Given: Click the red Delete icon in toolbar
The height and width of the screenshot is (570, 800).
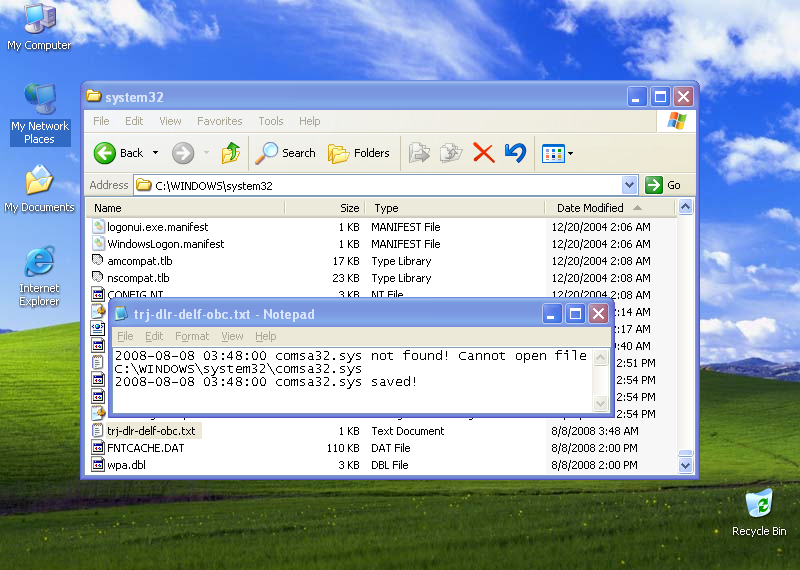Looking at the screenshot, I should 484,153.
